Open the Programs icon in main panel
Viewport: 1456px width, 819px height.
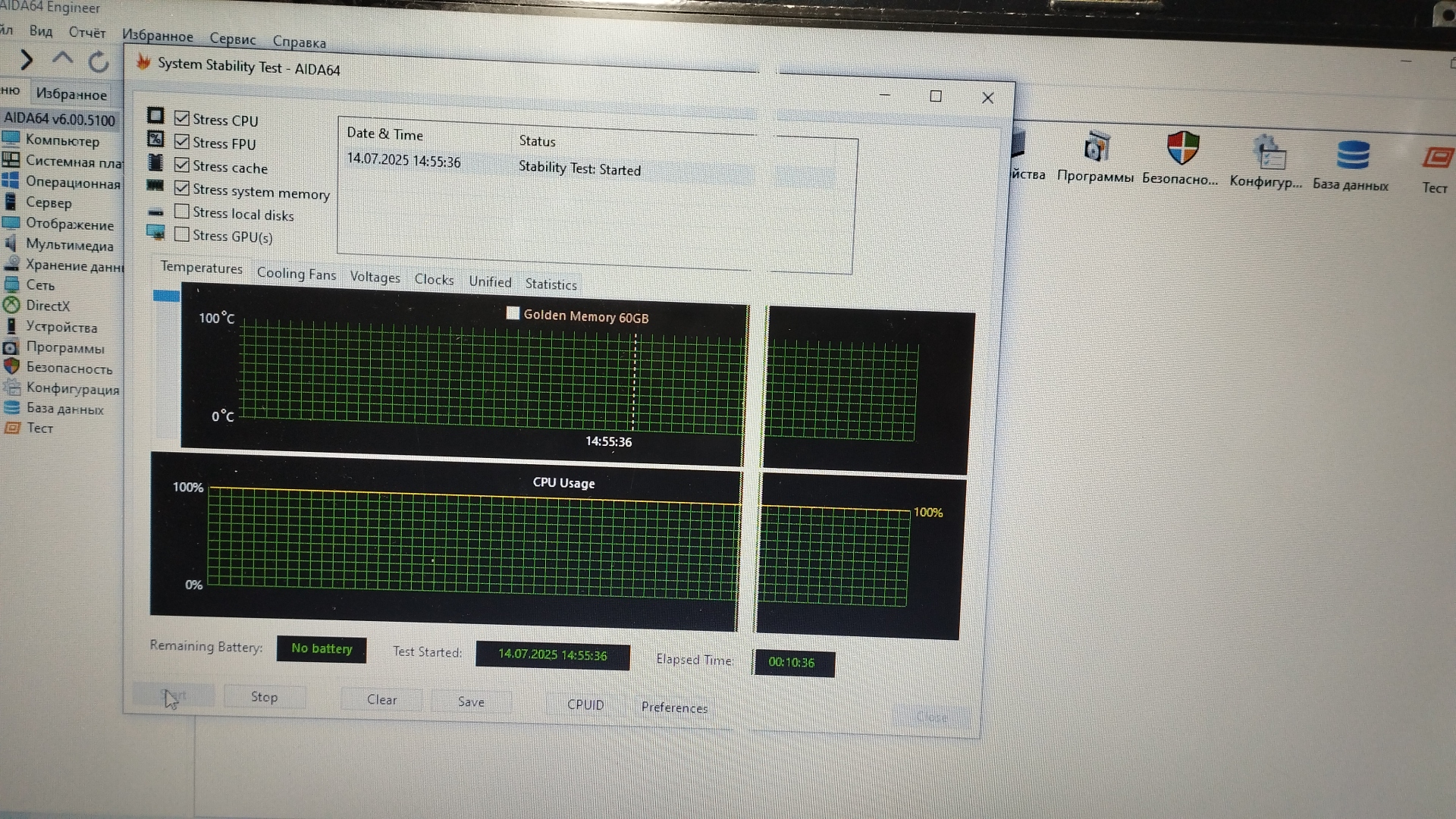pyautogui.click(x=1096, y=147)
